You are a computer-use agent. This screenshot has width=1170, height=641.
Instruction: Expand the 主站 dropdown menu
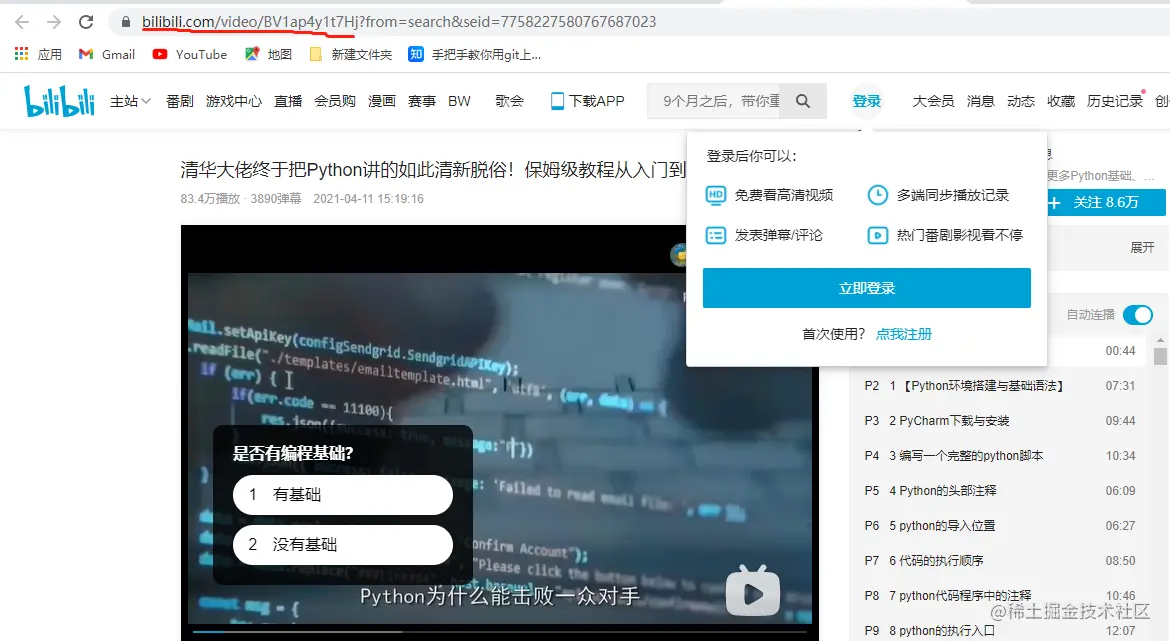131,101
